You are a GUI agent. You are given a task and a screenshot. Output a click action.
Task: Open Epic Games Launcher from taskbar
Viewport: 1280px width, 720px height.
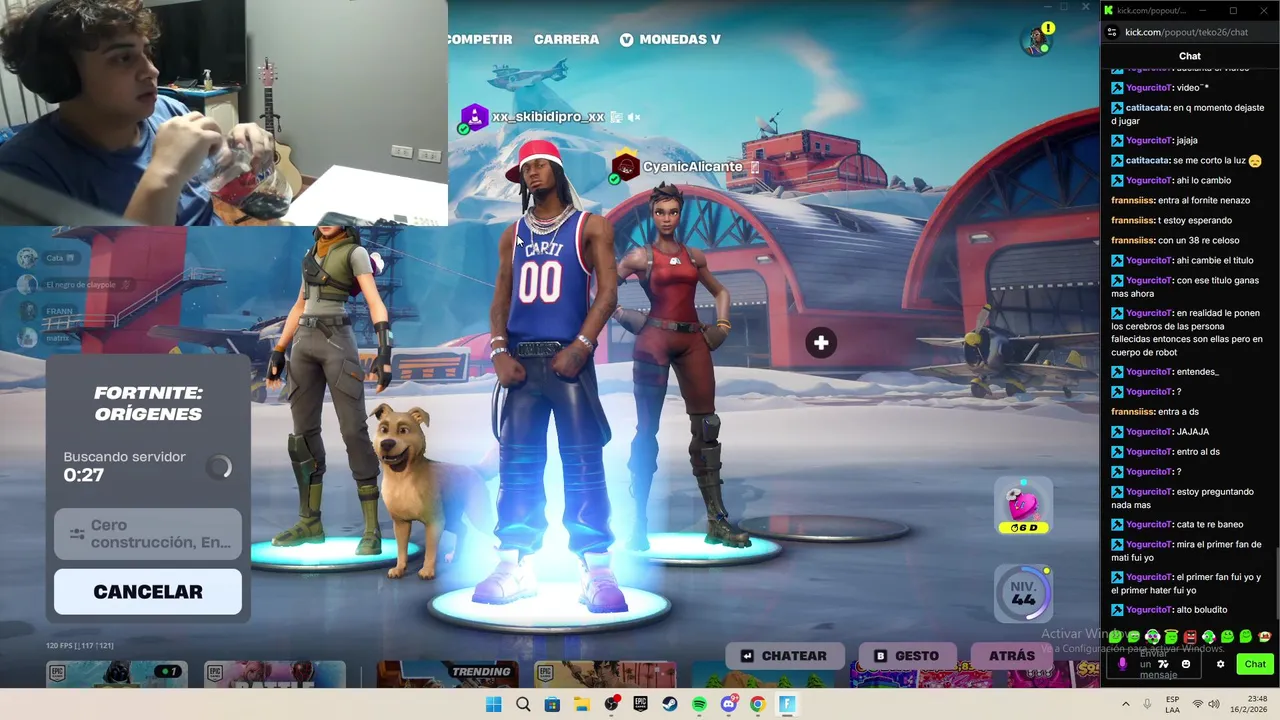(x=640, y=705)
